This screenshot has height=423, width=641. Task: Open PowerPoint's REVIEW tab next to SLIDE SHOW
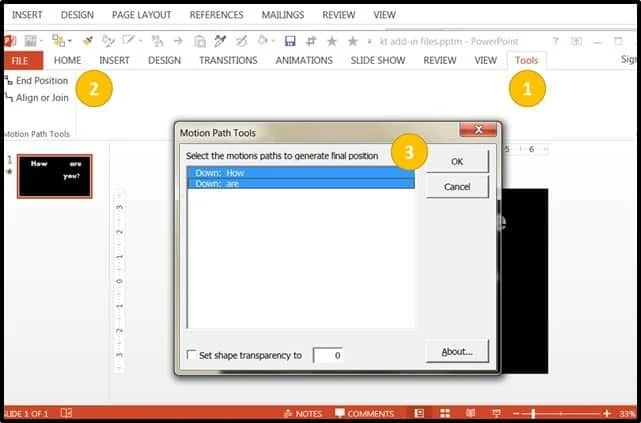coord(439,60)
